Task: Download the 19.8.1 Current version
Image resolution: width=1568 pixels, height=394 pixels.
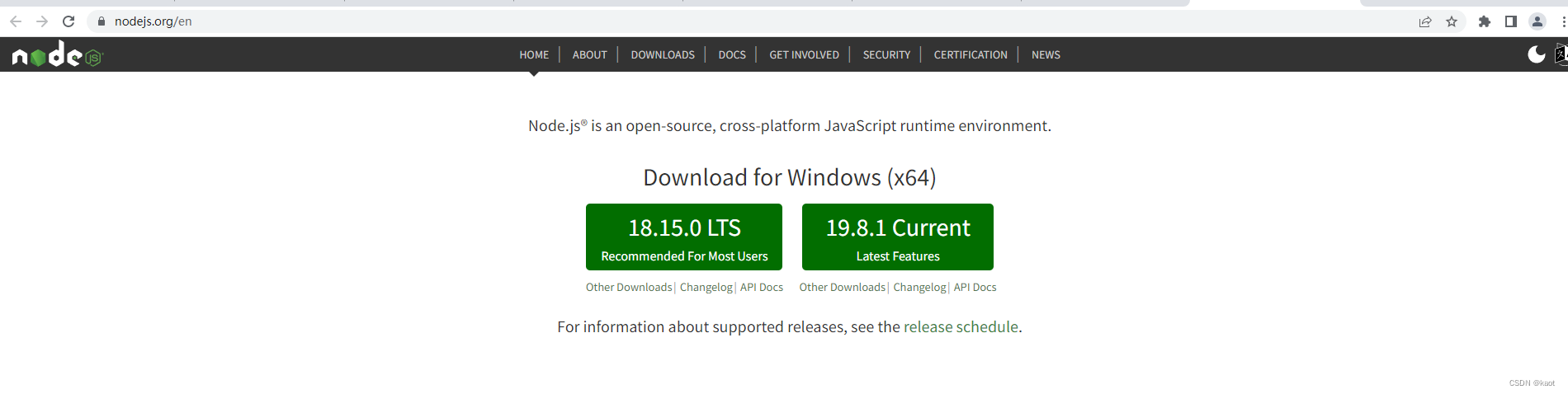Action: tap(898, 237)
